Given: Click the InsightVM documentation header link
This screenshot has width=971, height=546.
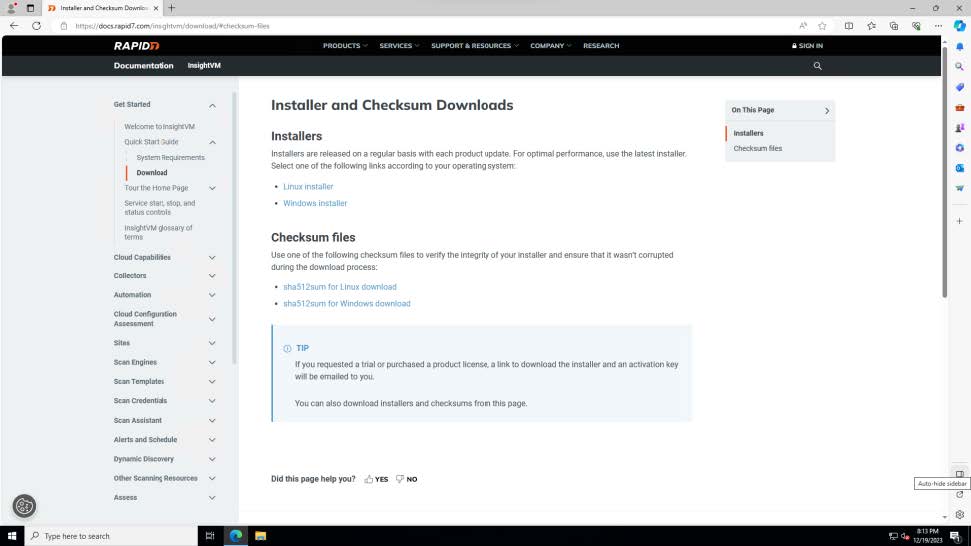Looking at the screenshot, I should 204,66.
